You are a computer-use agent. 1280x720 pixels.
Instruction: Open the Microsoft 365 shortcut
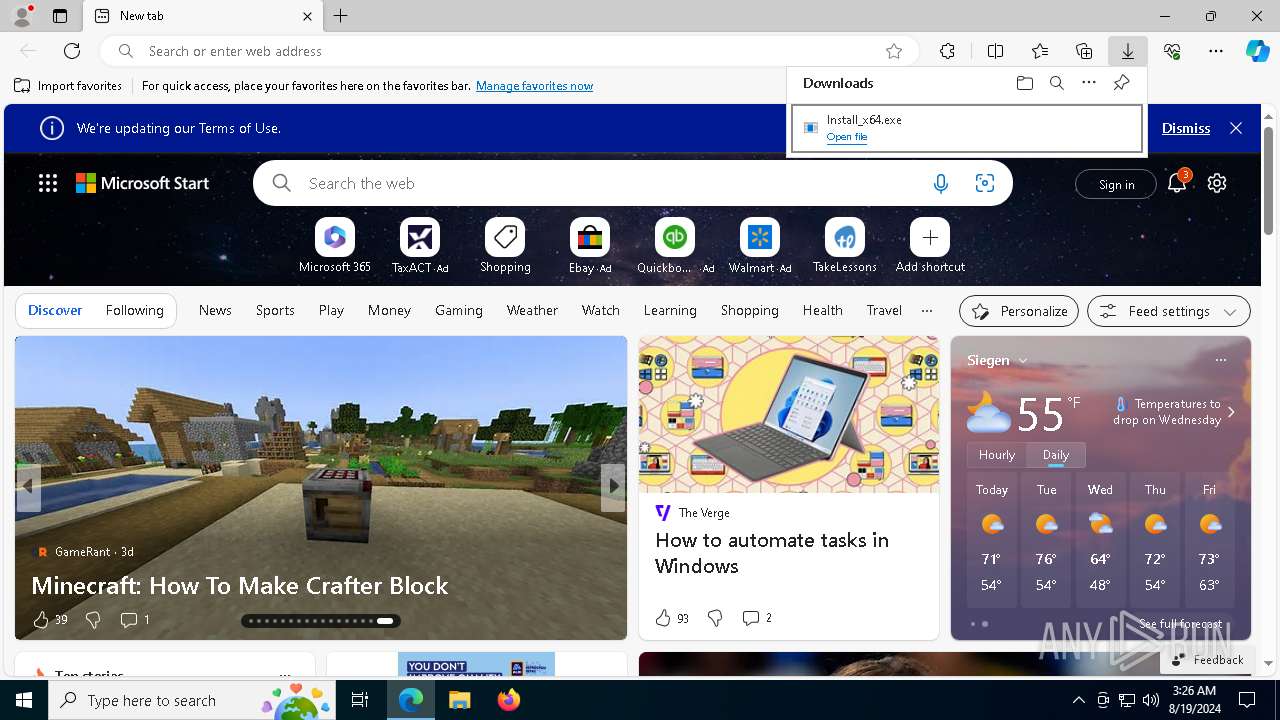coord(335,246)
